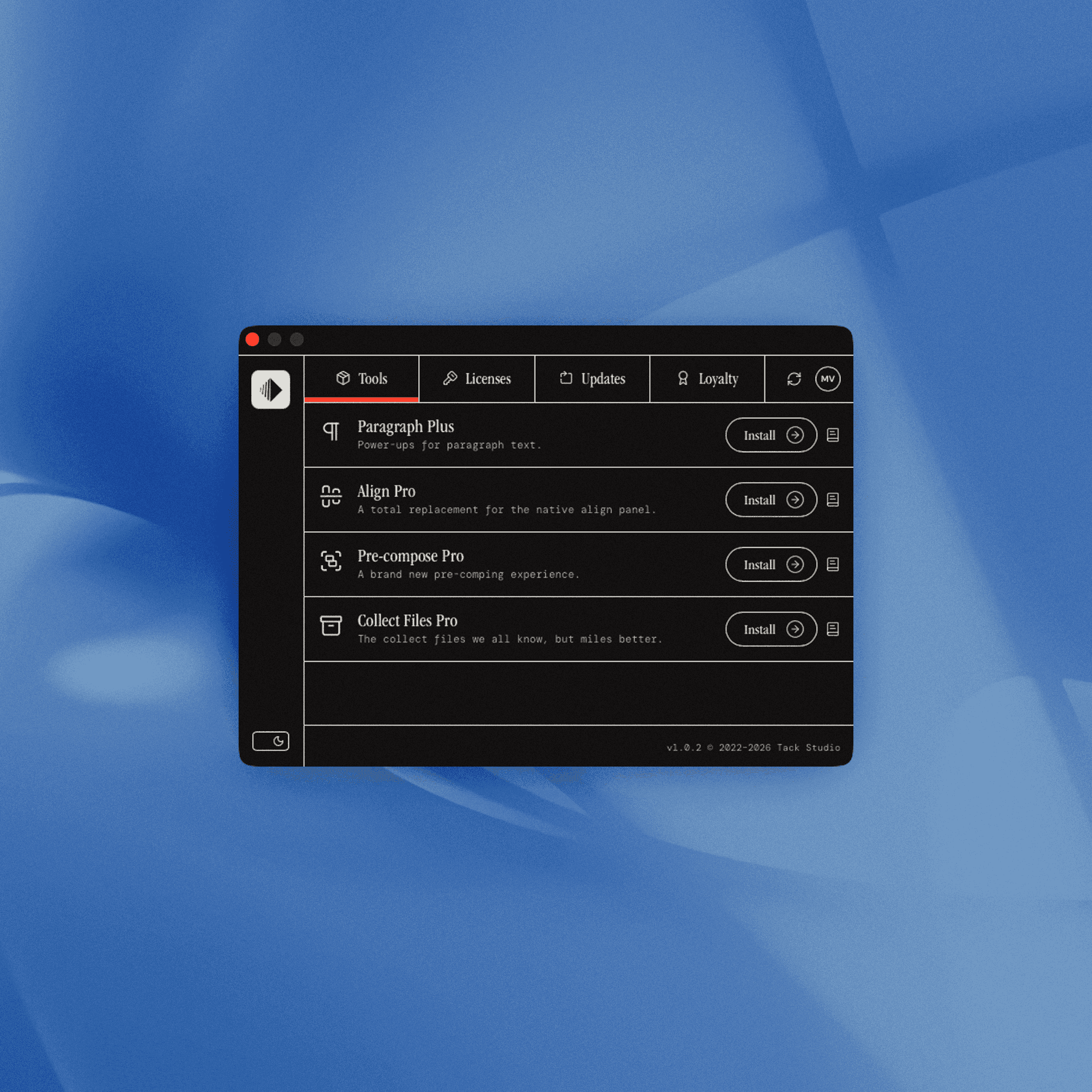Open Pre-compose Pro documentation icon
This screenshot has width=1092, height=1092.
833,564
